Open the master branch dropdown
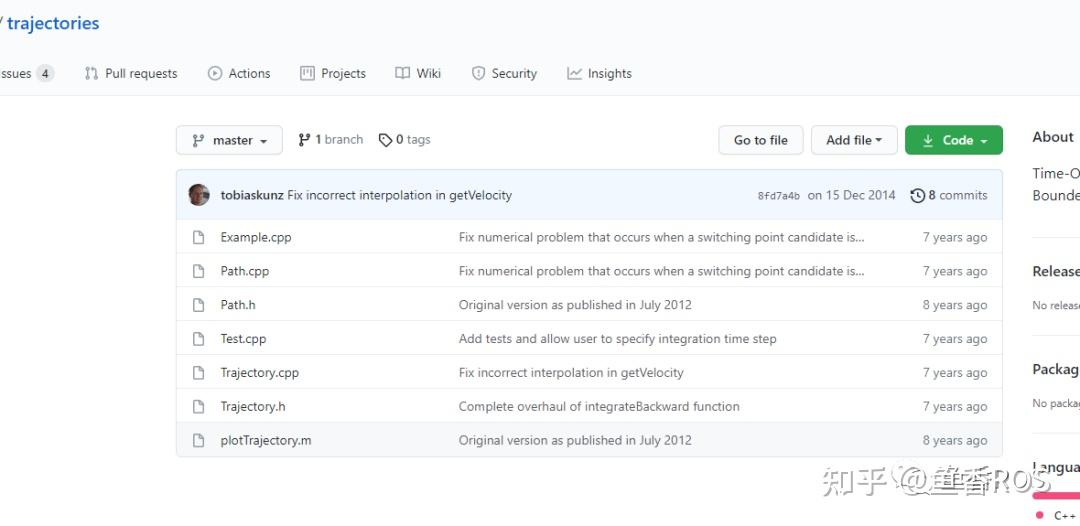Screen dimensions: 1080x526 point(229,141)
